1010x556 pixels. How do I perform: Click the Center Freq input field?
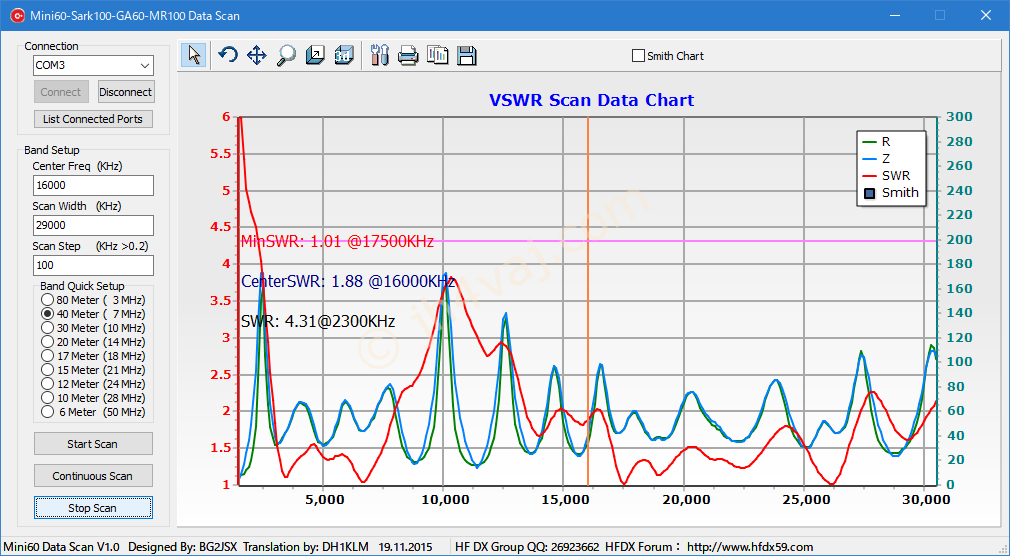click(x=93, y=186)
